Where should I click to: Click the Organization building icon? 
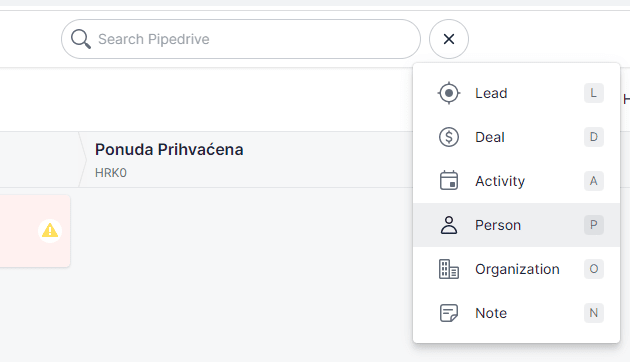[x=449, y=269]
